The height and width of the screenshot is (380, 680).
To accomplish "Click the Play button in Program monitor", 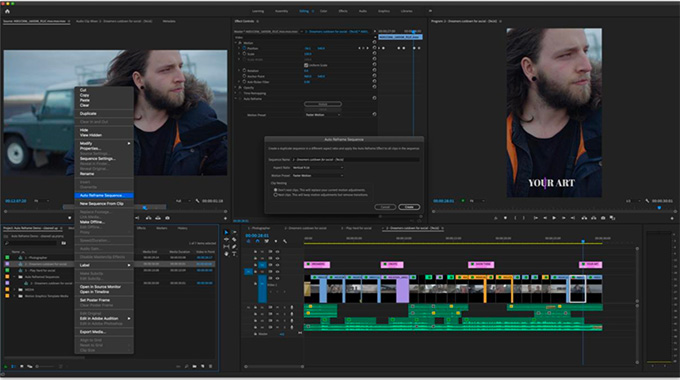I will point(554,218).
